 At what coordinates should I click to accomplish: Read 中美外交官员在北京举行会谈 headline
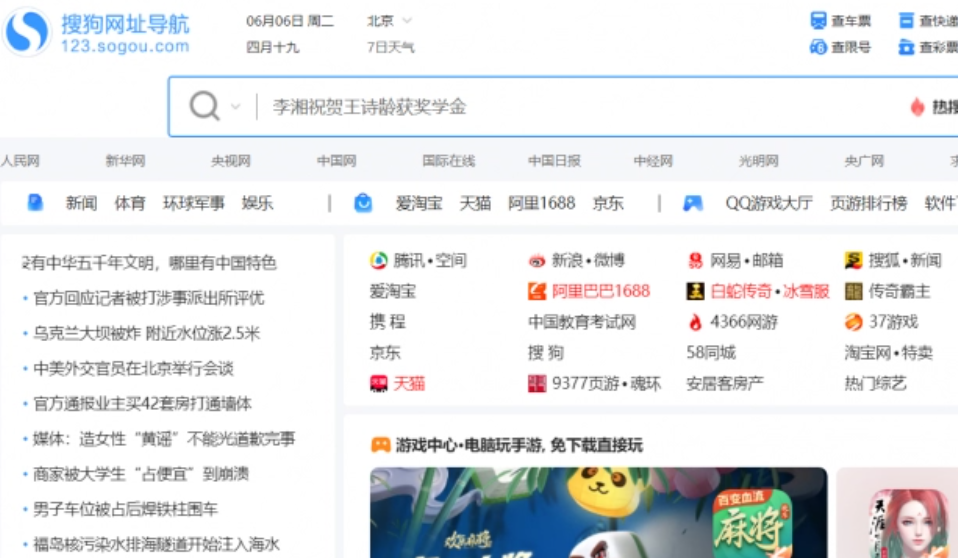pyautogui.click(x=133, y=369)
